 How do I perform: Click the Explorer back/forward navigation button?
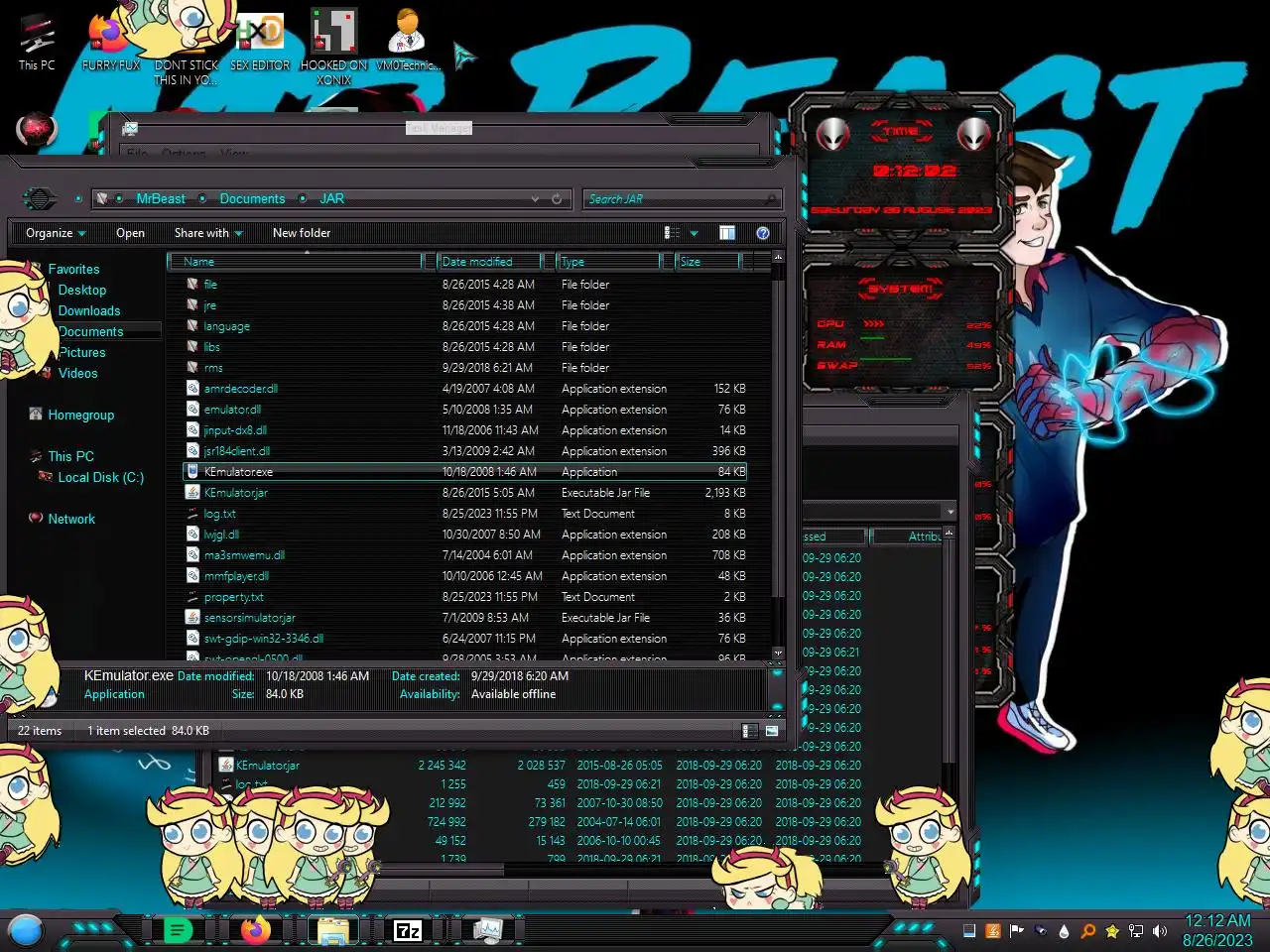40,198
